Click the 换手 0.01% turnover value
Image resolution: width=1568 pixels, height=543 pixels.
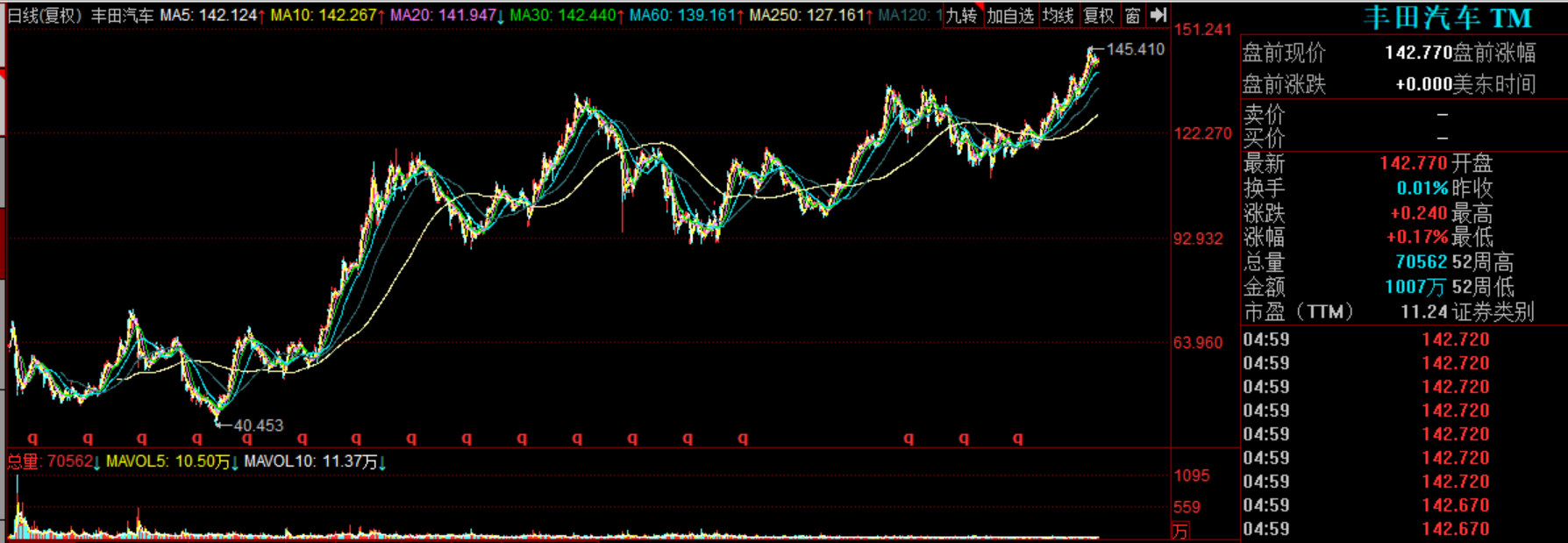tap(1422, 188)
